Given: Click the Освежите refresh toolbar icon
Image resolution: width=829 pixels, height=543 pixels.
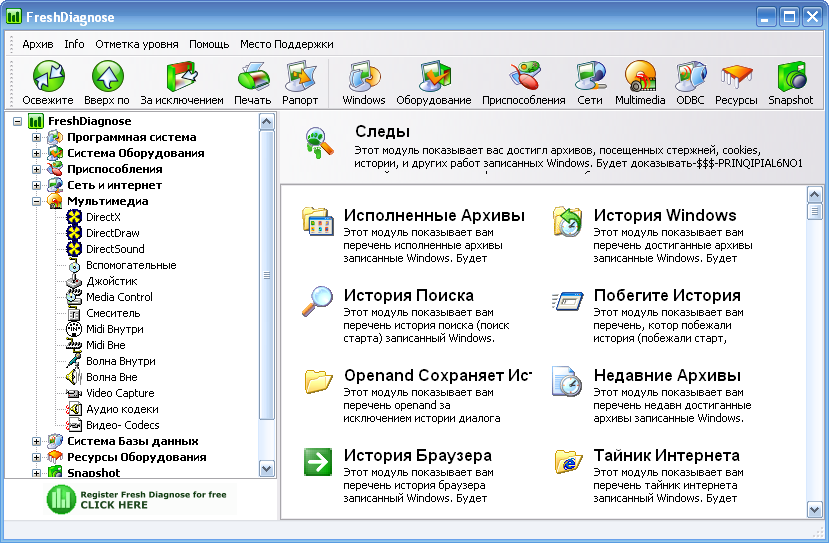Looking at the screenshot, I should (48, 76).
